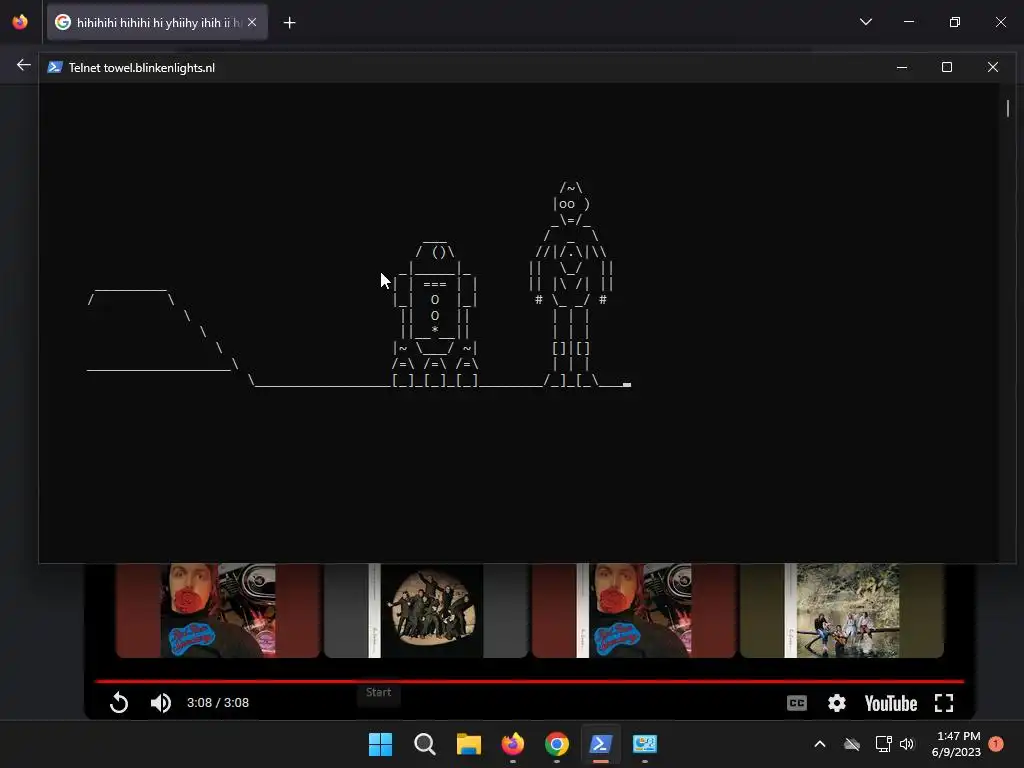
Task: Open YouTube player settings gear
Action: (837, 703)
